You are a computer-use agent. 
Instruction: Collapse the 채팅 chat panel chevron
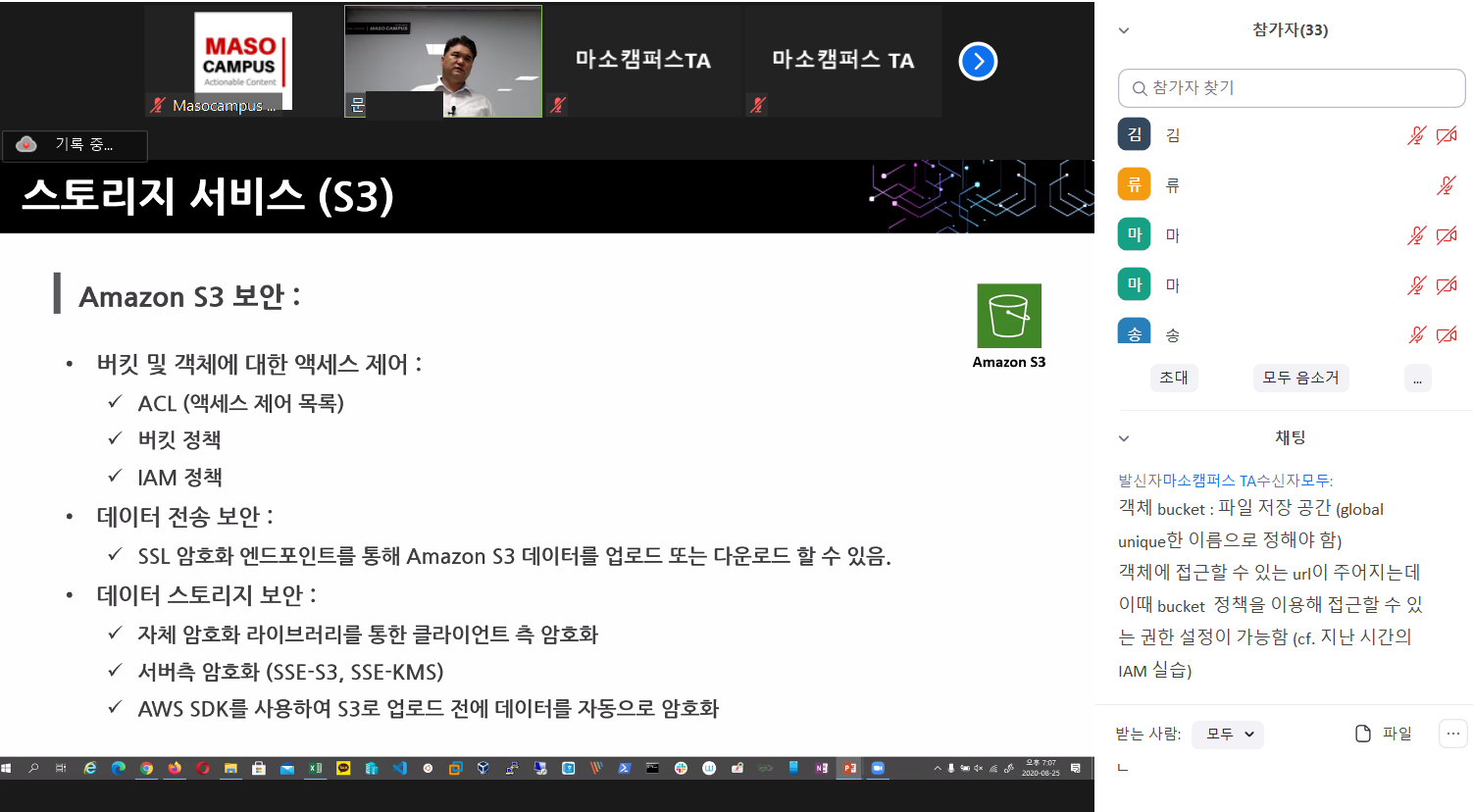click(x=1124, y=438)
